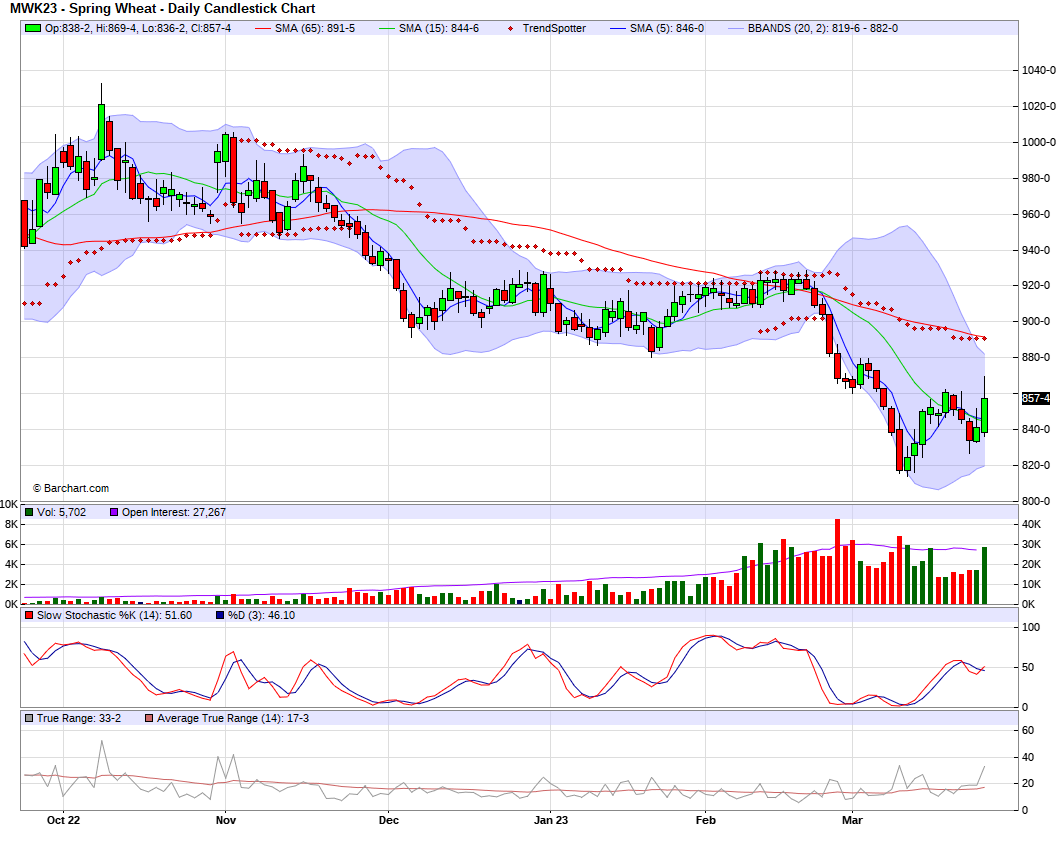Image resolution: width=1060 pixels, height=851 pixels.
Task: Click the 1040-0 price axis label
Action: tap(1039, 70)
